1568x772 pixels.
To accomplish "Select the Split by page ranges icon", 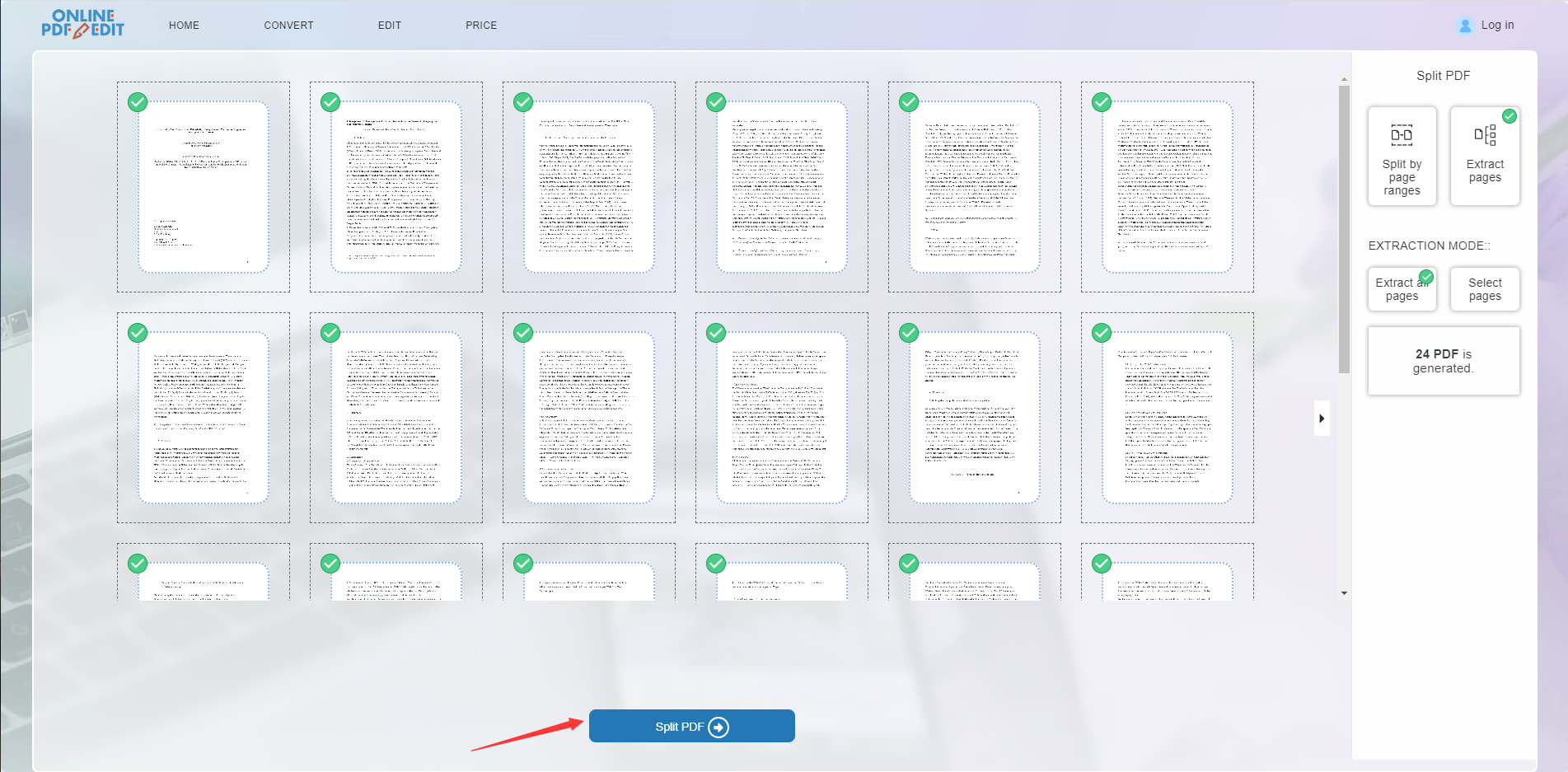I will (x=1402, y=135).
